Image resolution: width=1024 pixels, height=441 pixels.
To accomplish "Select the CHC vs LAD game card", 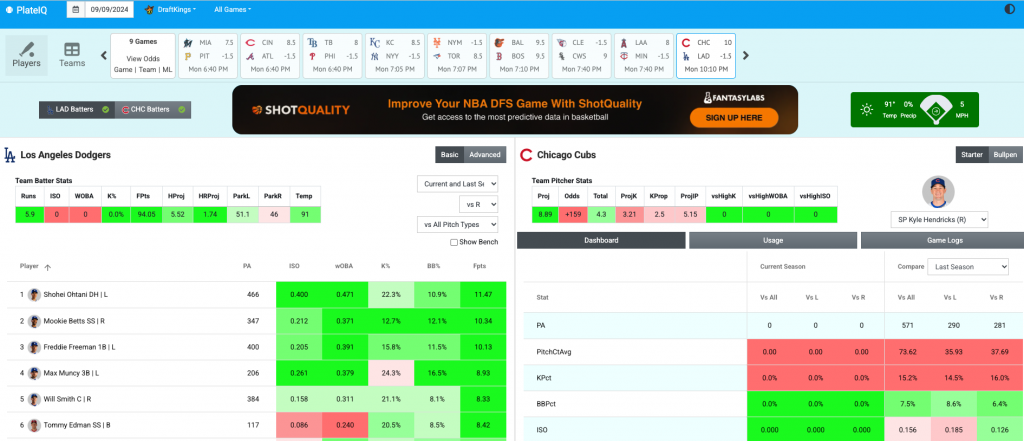I will click(706, 56).
